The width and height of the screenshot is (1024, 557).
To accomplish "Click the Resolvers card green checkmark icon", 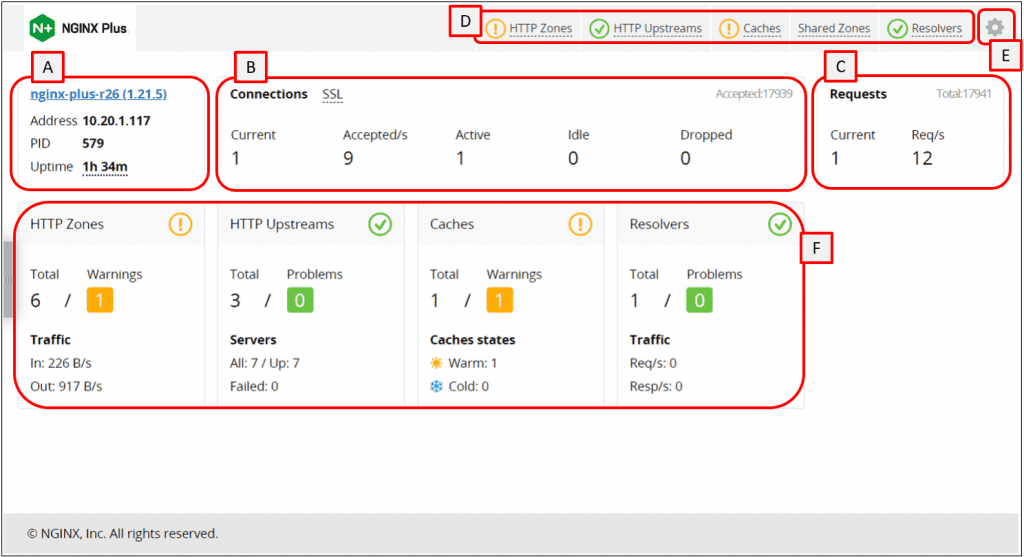I will coord(780,224).
